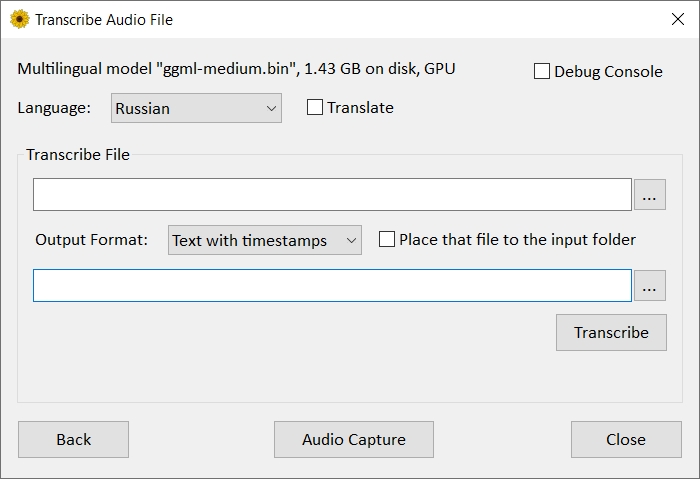
Task: Go back with the Back button
Action: coord(74,440)
